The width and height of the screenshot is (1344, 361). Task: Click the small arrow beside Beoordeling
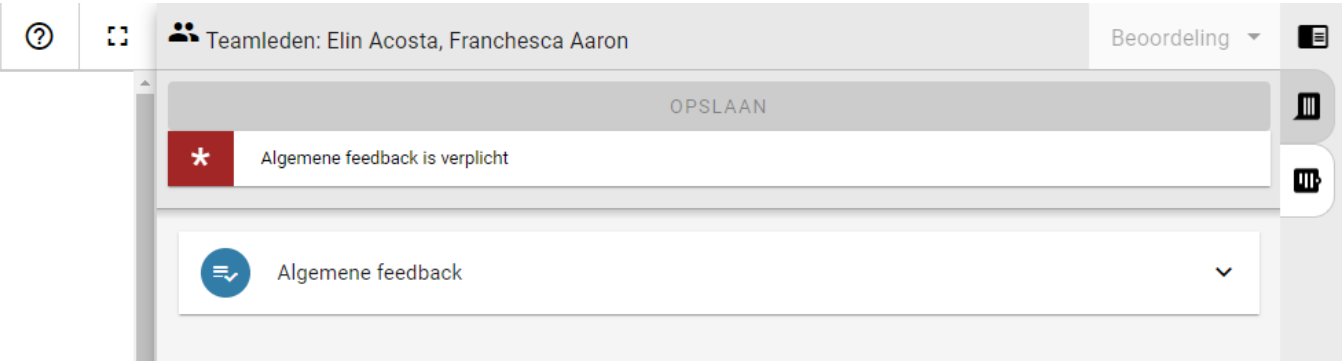(1253, 38)
